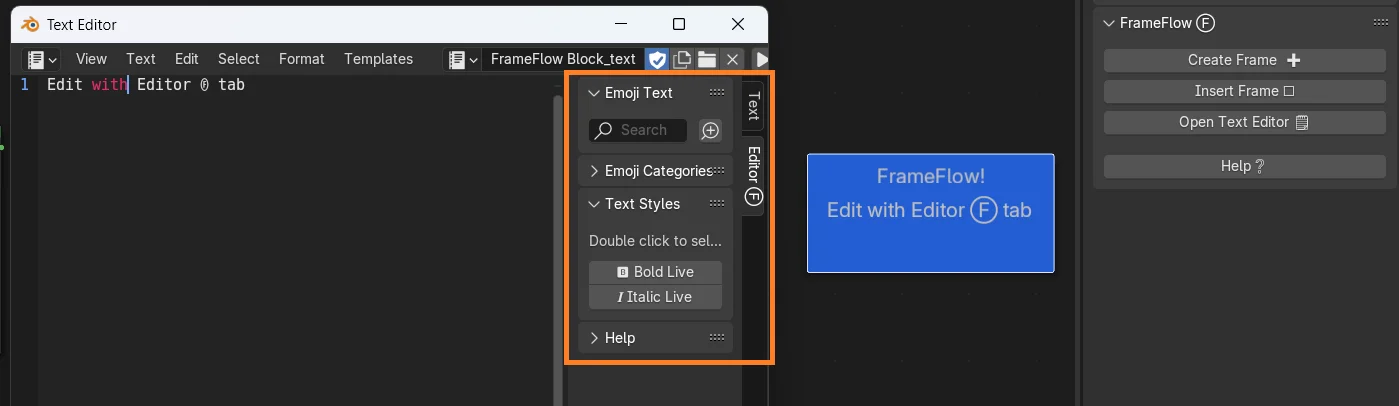
Task: Open the editor type dropdown in the header
Action: tap(42, 59)
